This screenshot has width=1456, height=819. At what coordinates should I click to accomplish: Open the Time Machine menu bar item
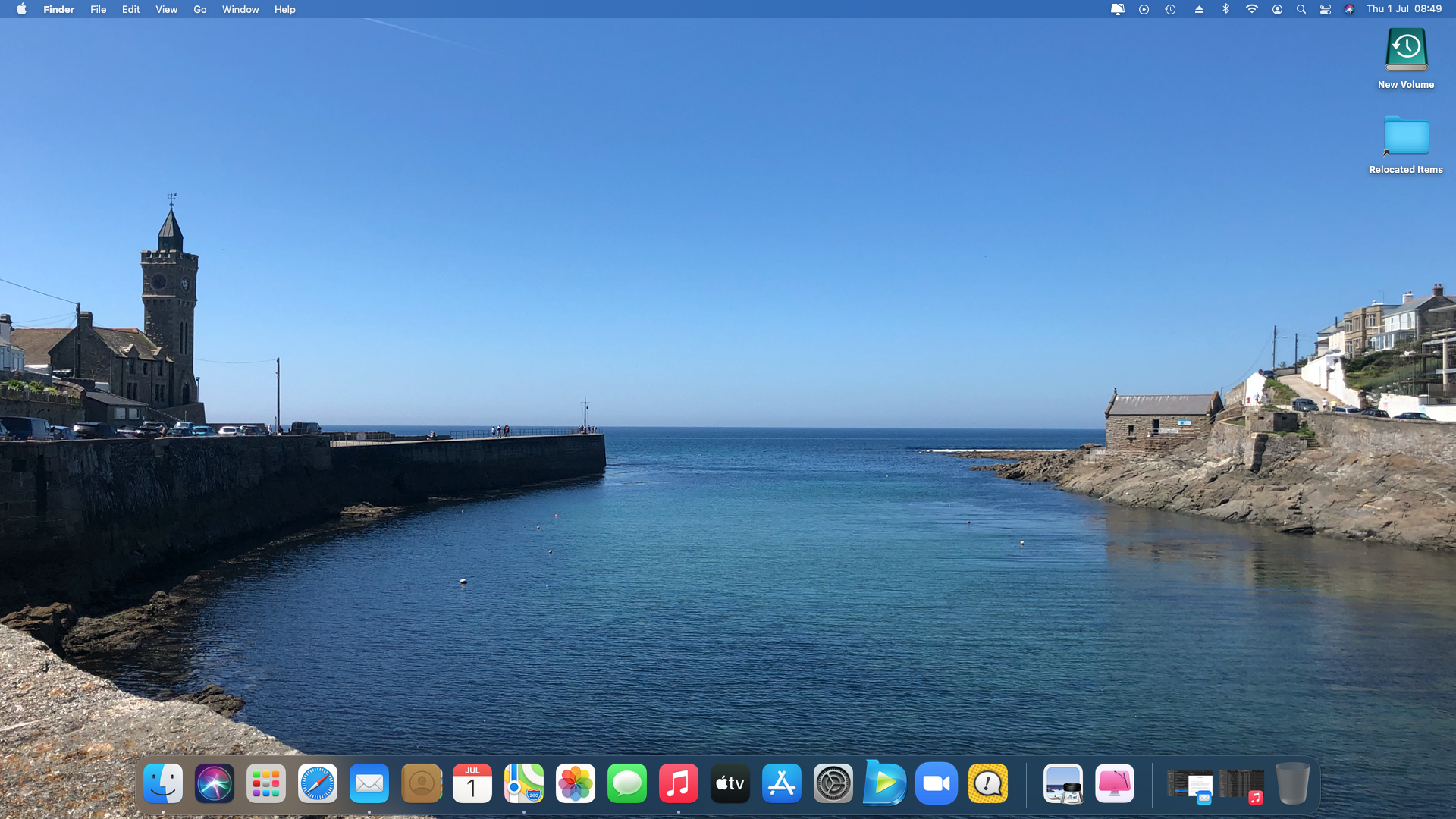[x=1170, y=9]
